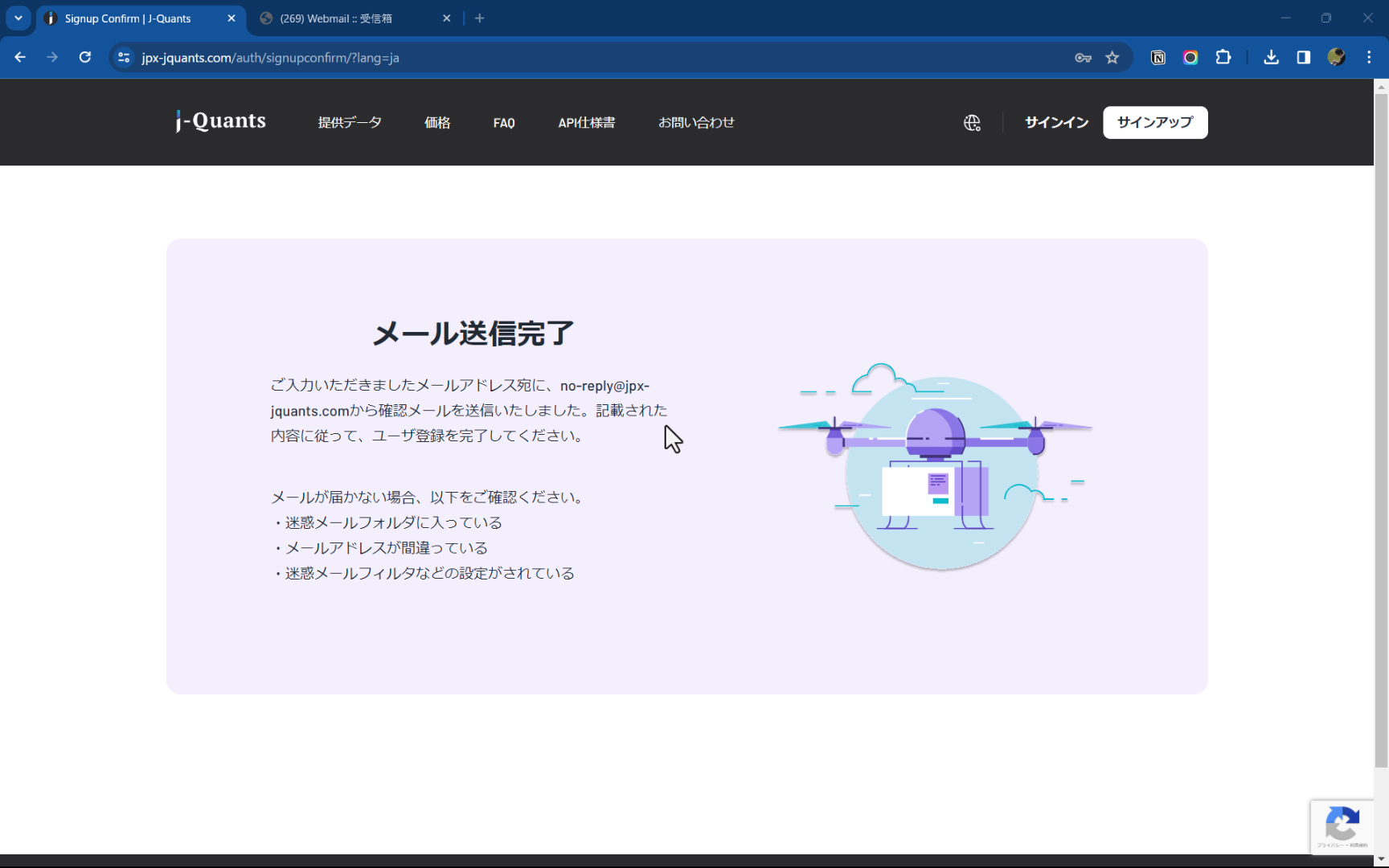Open the FAQ navigation link
Image resolution: width=1389 pixels, height=868 pixels.
click(504, 122)
